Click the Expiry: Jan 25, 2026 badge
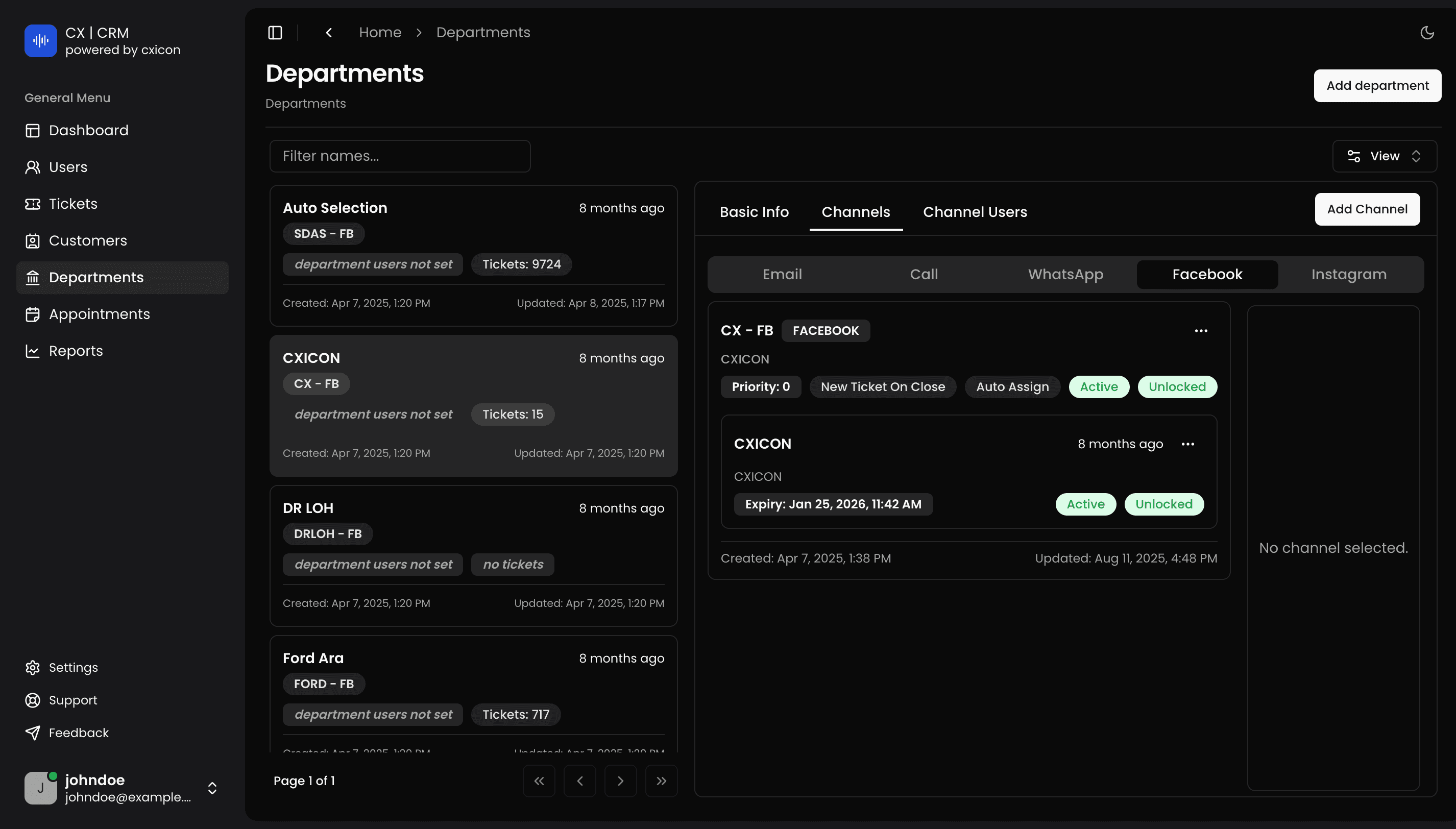Viewport: 1456px width, 829px height. (x=833, y=504)
